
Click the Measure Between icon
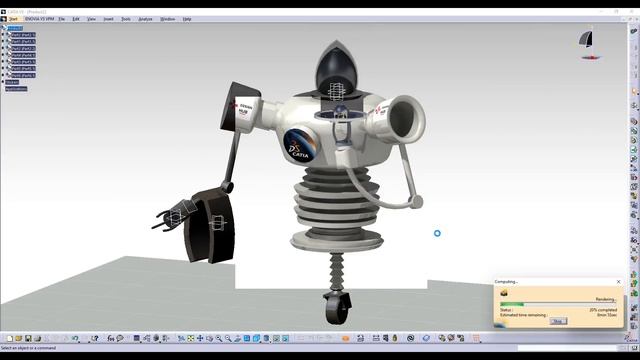pos(376,338)
